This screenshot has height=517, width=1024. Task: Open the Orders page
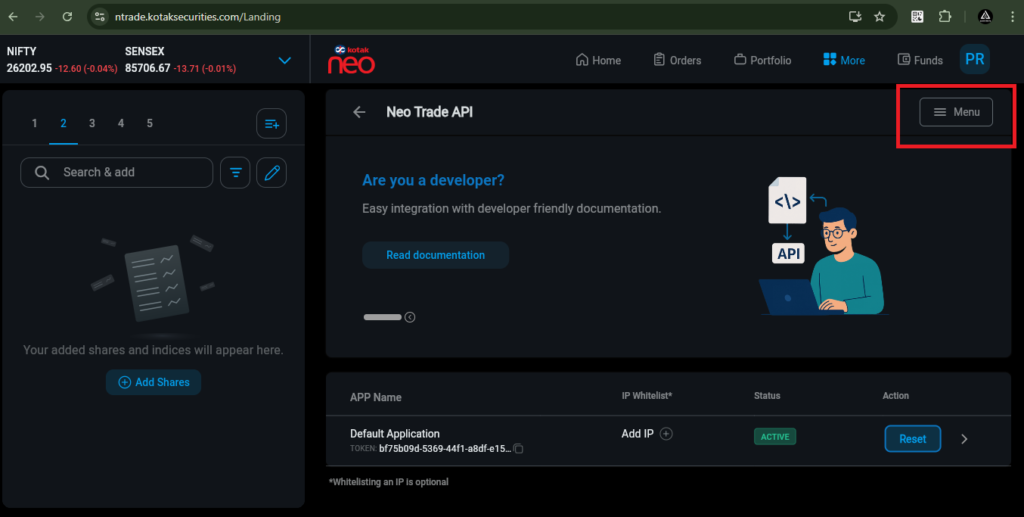[677, 60]
